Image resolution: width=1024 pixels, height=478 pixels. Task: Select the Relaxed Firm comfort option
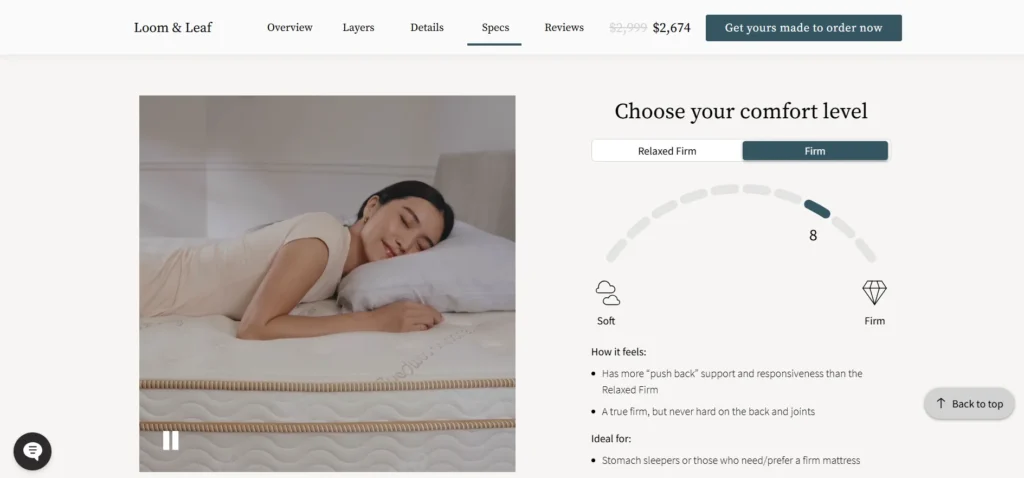point(667,151)
